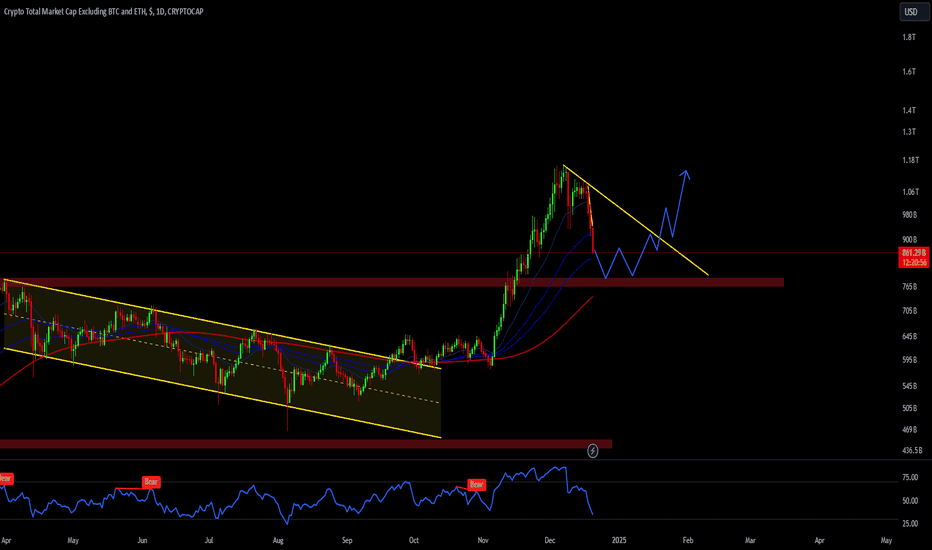
Task: Click the RSI 50.00 scale label
Action: click(x=910, y=501)
